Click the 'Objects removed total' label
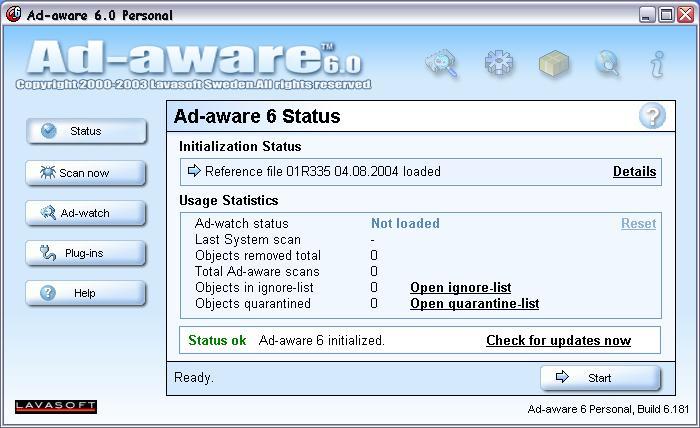The height and width of the screenshot is (428, 700). click(258, 255)
